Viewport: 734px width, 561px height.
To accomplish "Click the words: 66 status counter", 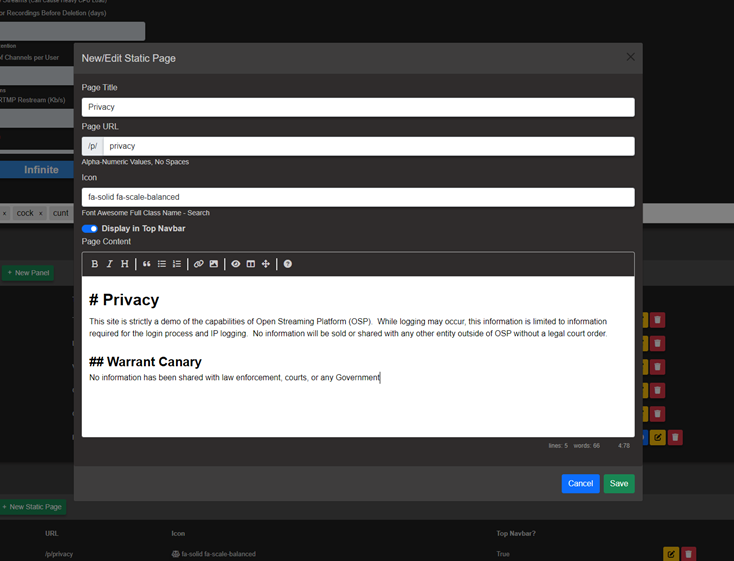I will [587, 446].
